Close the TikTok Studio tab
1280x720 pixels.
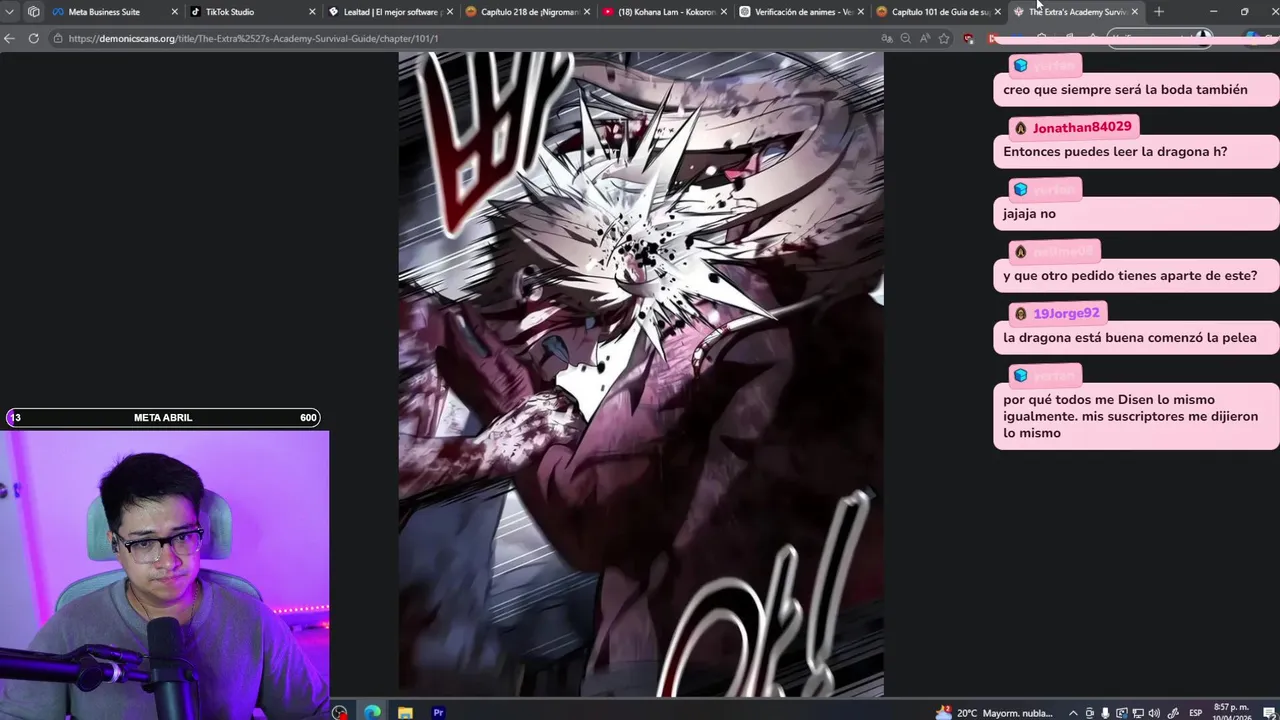pyautogui.click(x=312, y=12)
